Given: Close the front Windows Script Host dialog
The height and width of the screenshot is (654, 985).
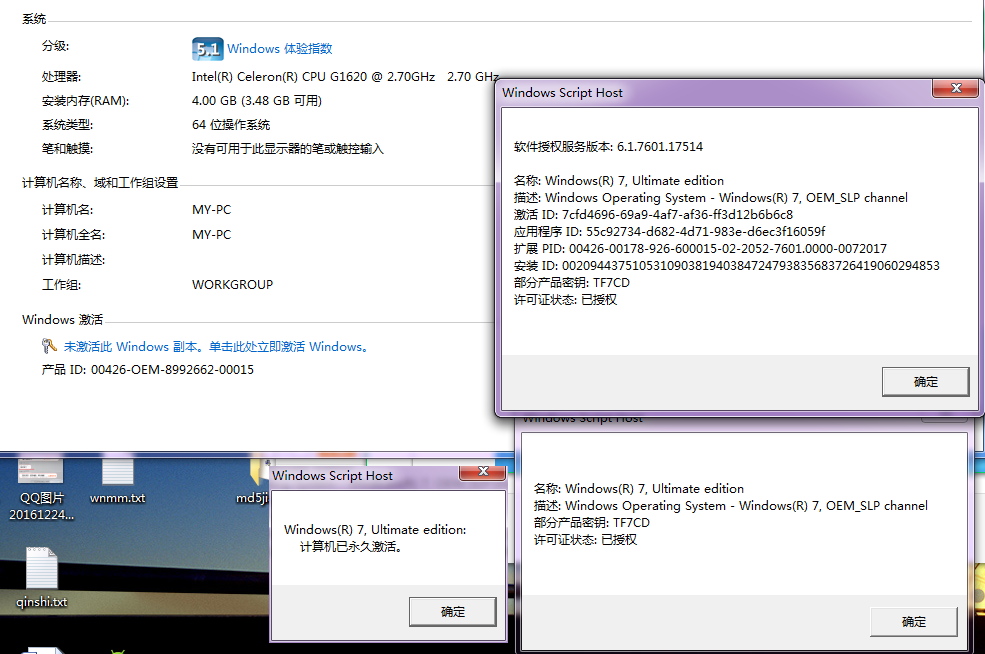Looking at the screenshot, I should pyautogui.click(x=955, y=88).
